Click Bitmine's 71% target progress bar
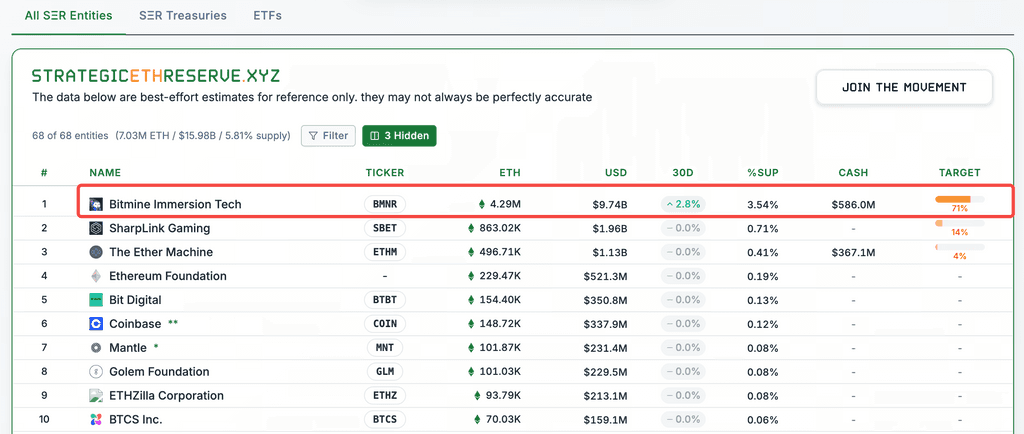The image size is (1024, 434). (958, 199)
